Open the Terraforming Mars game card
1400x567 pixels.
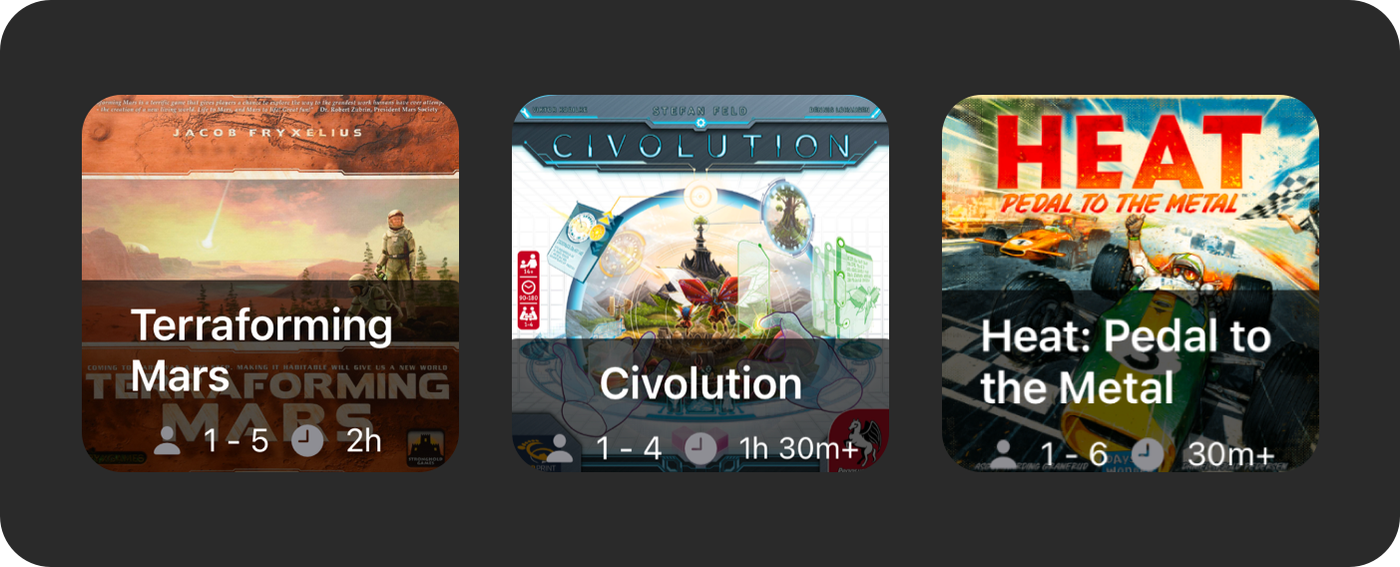(270, 283)
